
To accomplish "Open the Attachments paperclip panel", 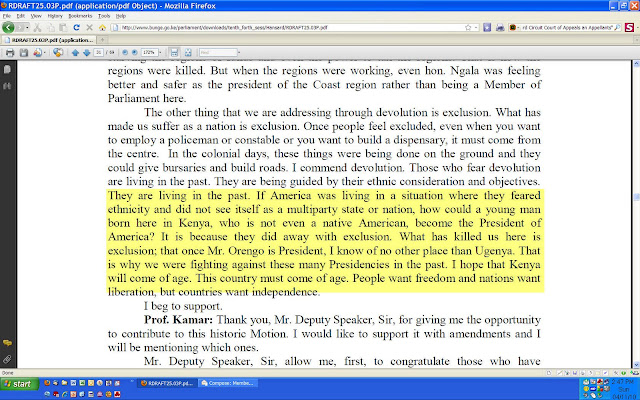I will pos(7,360).
